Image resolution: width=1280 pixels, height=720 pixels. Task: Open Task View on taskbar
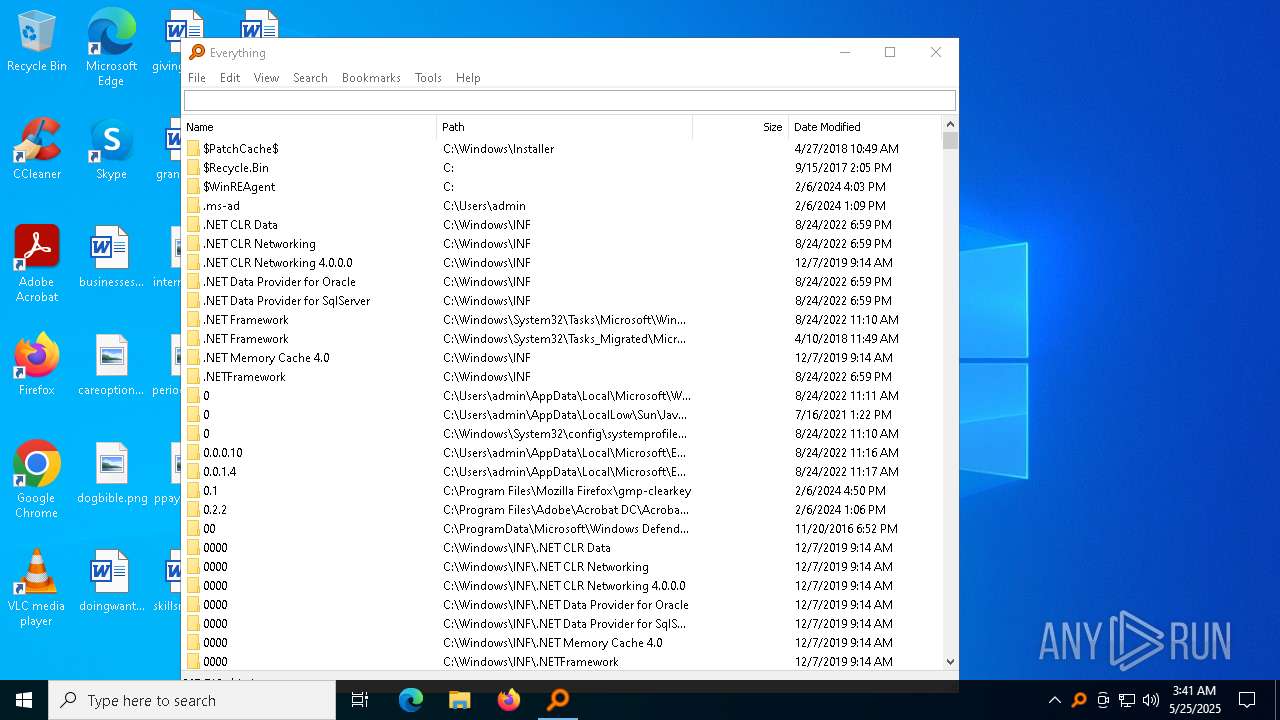point(360,700)
